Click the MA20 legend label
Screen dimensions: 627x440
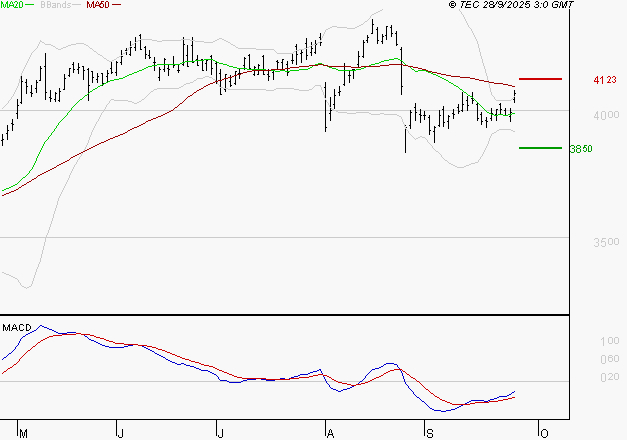tap(12, 5)
